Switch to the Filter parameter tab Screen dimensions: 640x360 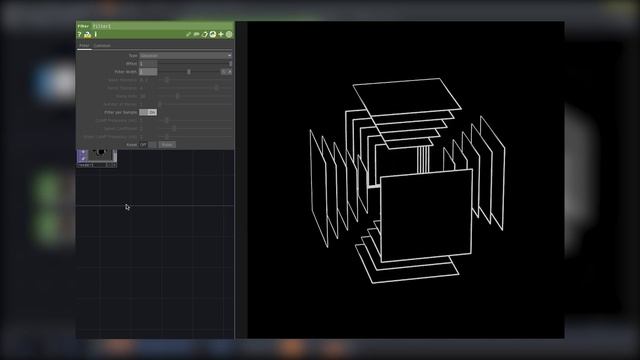click(84, 46)
